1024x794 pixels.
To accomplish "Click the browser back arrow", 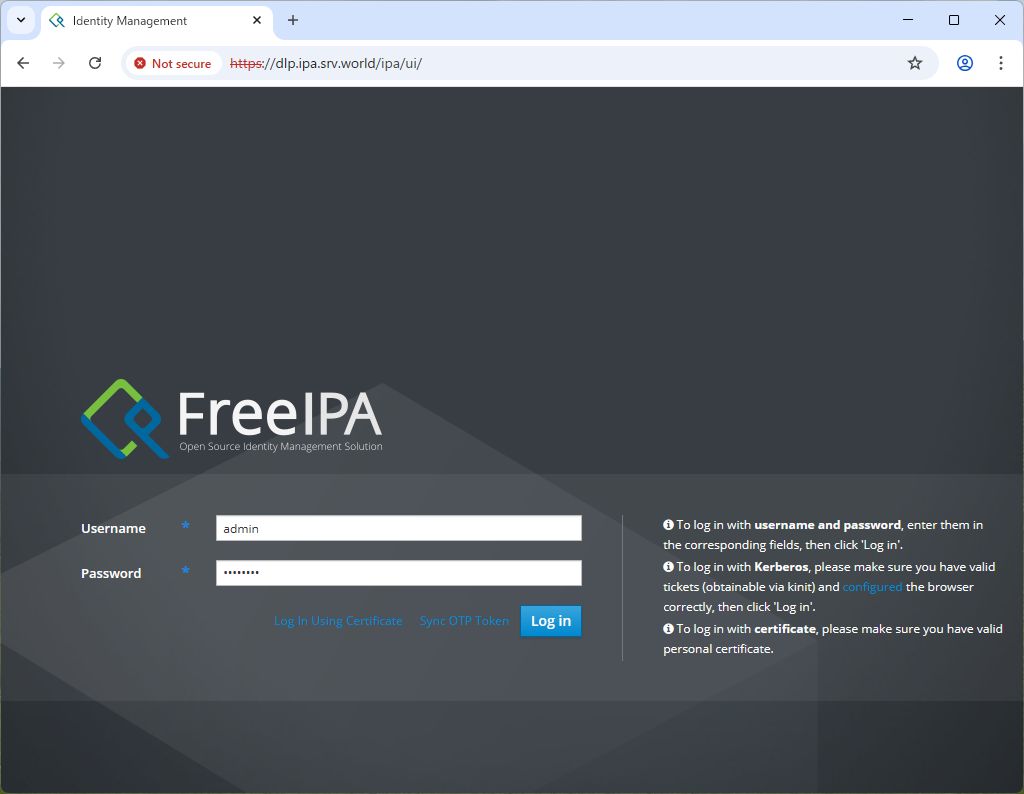I will point(24,63).
